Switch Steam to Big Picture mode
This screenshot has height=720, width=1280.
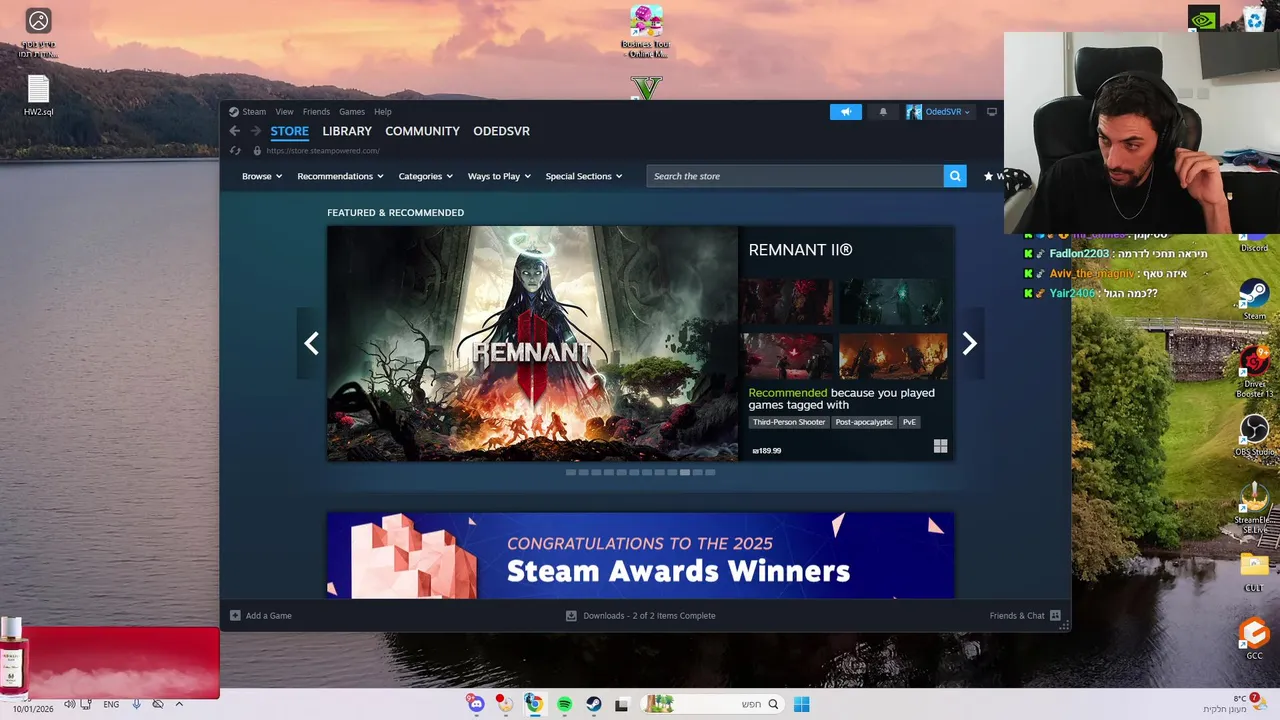point(992,112)
